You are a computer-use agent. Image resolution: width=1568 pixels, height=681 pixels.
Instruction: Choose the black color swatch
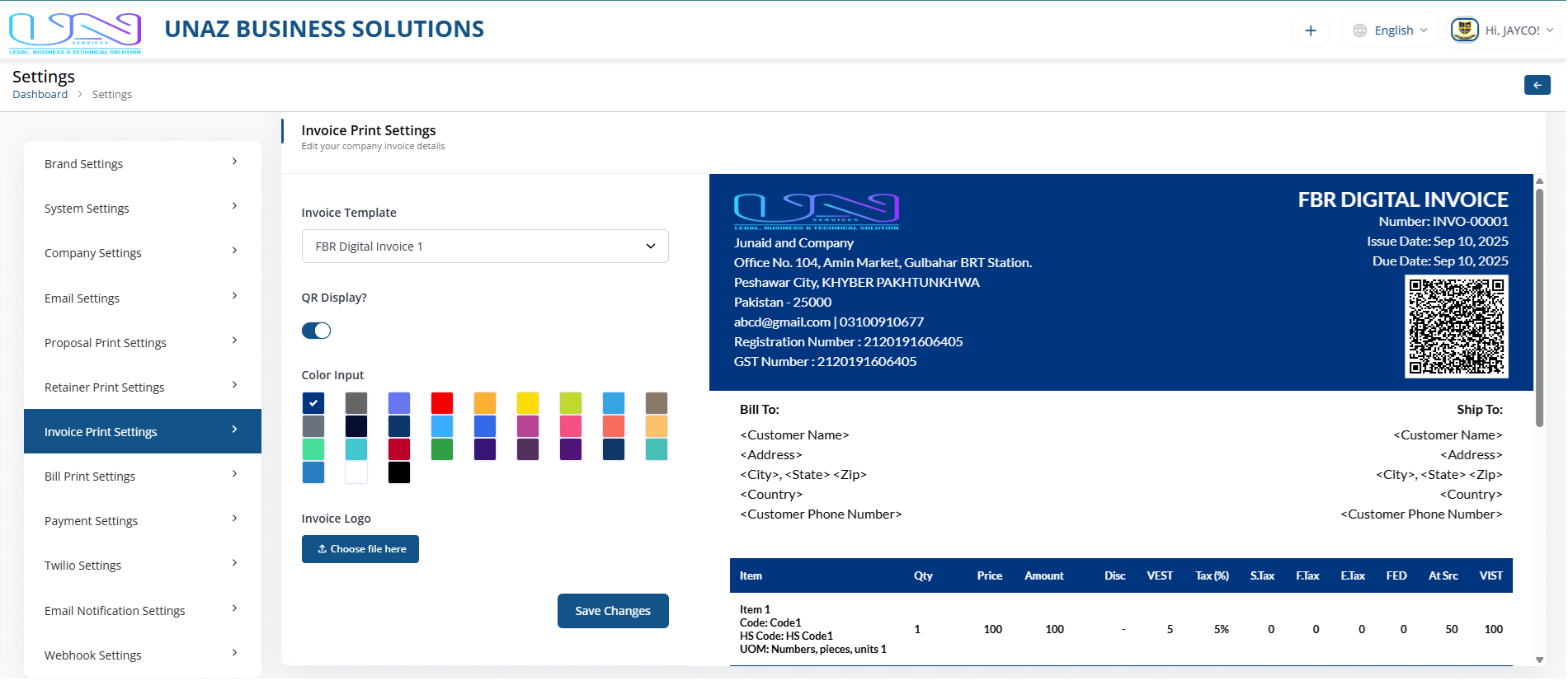[x=399, y=472]
